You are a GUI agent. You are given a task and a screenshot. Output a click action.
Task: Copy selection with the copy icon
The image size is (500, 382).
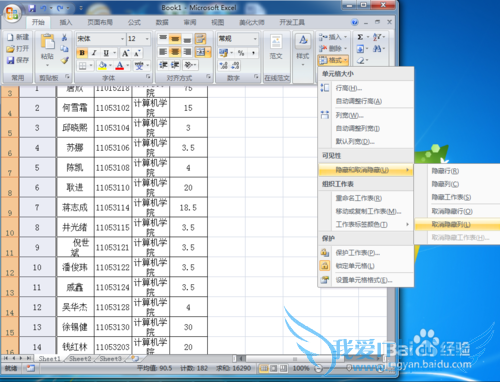[64, 49]
